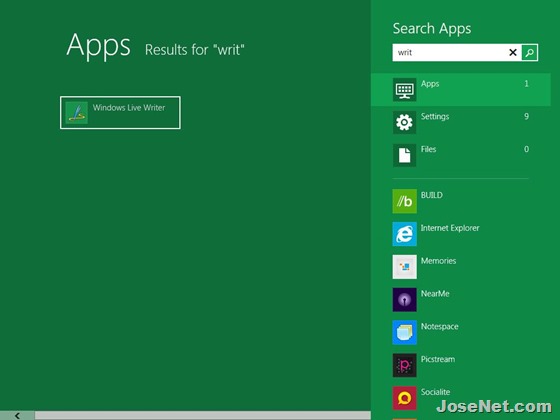Screen dimensions: 560x420
Task: Search within the BUILD app label
Action: tap(432, 195)
